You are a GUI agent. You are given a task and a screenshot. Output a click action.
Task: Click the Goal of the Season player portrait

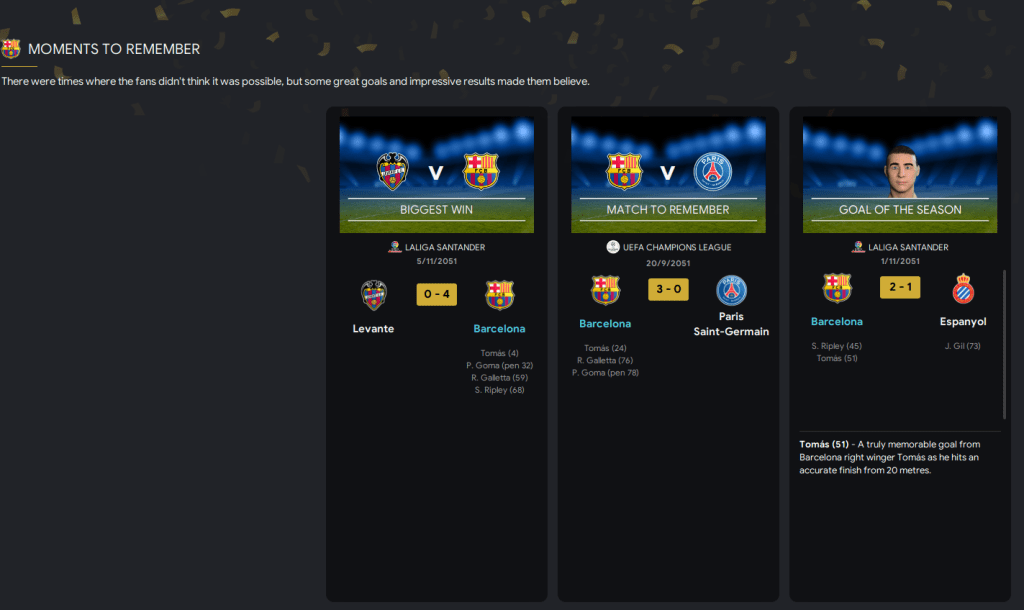click(x=901, y=171)
